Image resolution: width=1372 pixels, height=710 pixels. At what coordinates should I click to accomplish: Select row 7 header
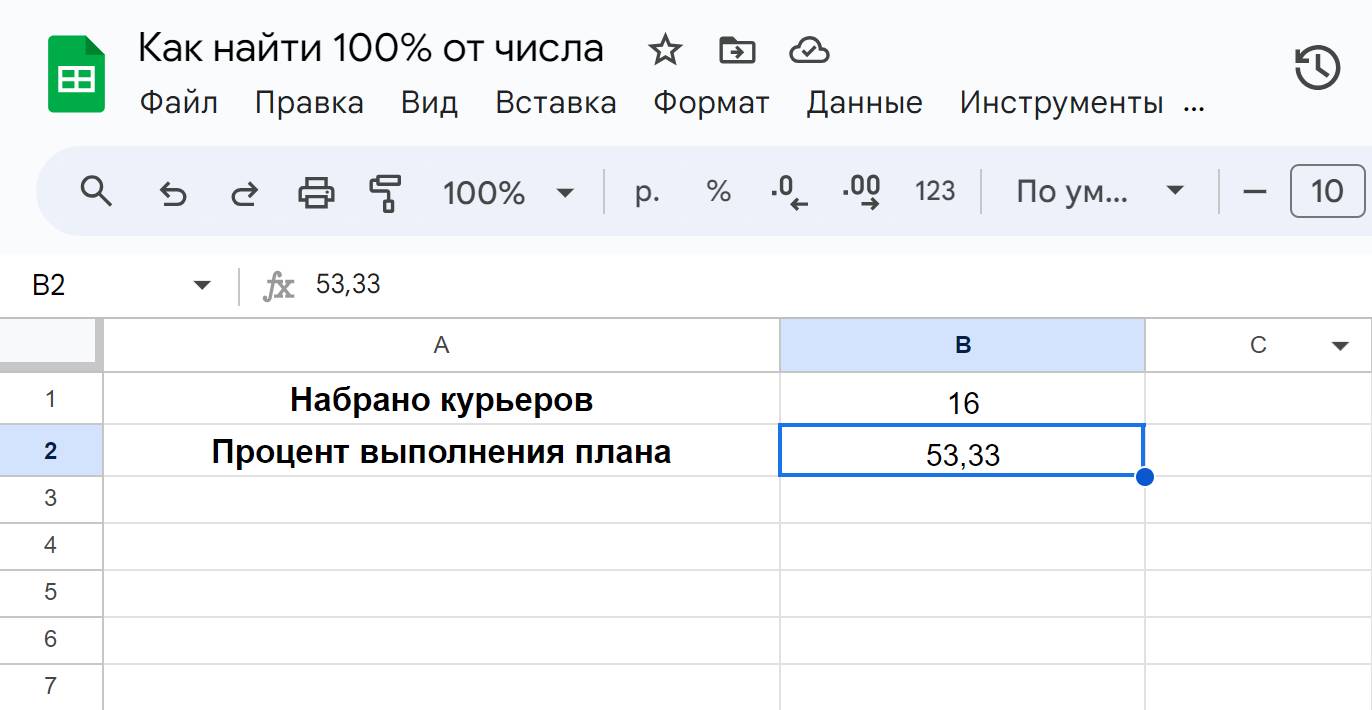click(51, 687)
